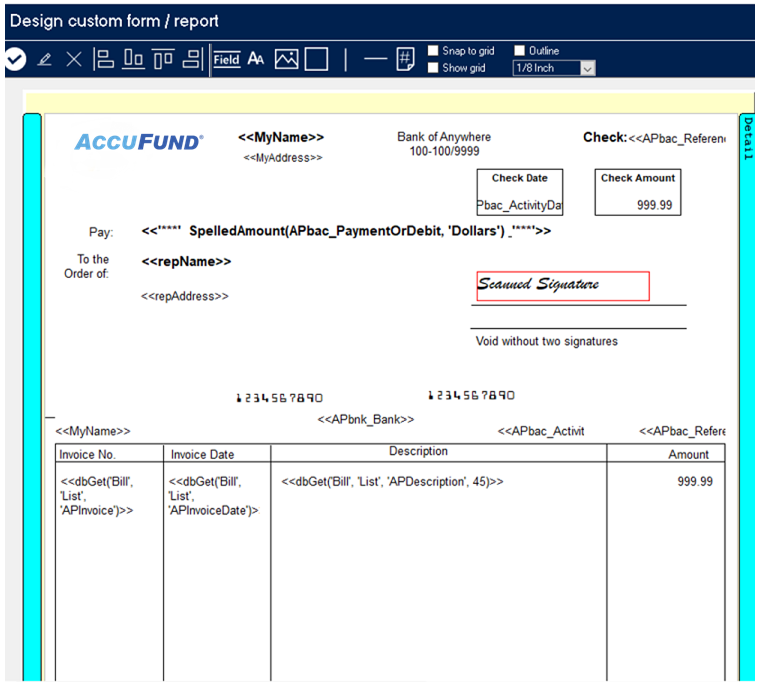Select the horizontal line tool
Image resolution: width=762 pixels, height=687 pixels.
click(375, 60)
